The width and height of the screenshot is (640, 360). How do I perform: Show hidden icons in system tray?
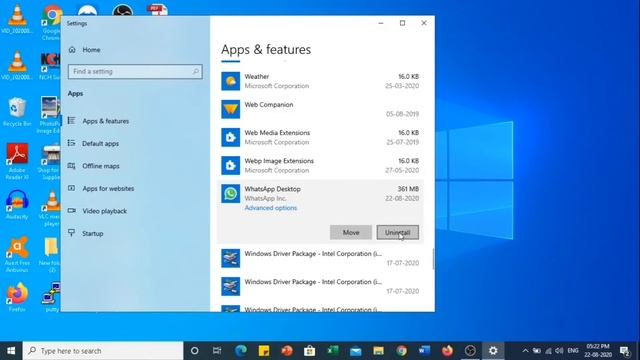pyautogui.click(x=525, y=351)
